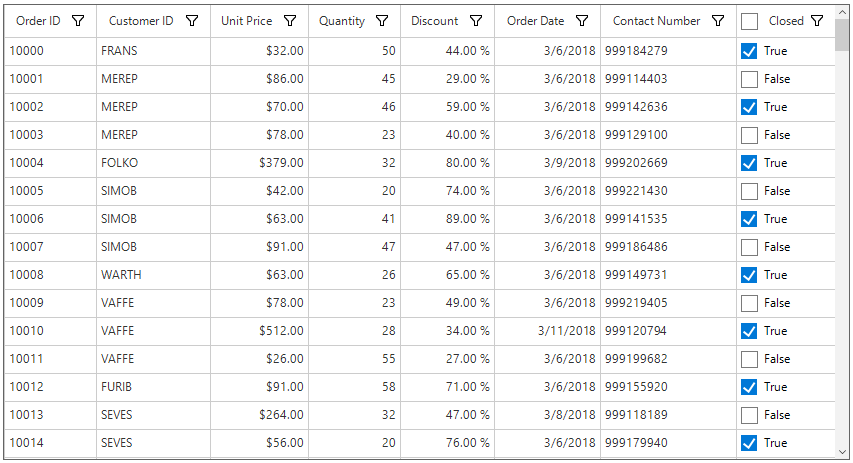Select the $512.00 unit price cell
This screenshot has width=853, height=463.
click(x=259, y=331)
